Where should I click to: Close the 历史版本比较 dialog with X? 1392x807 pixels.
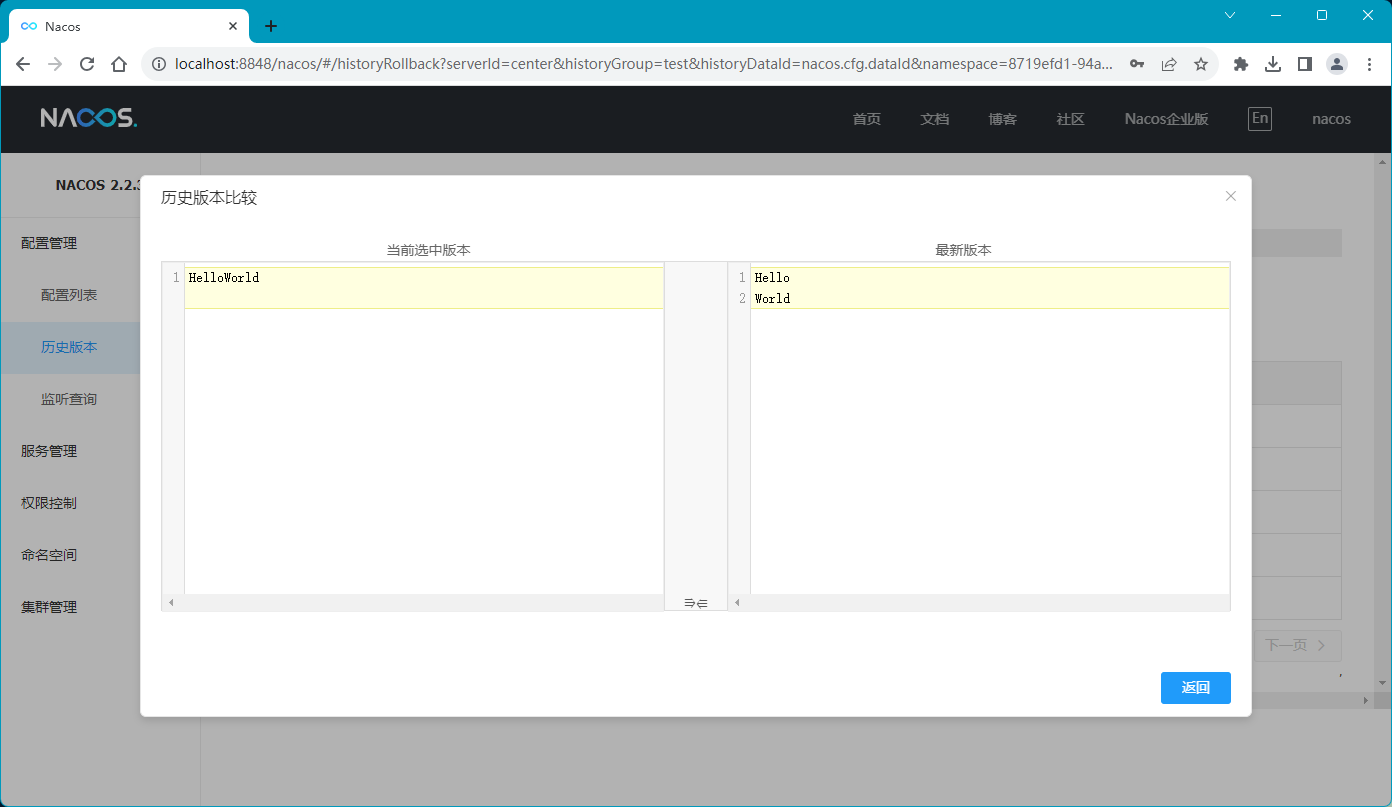tap(1231, 196)
